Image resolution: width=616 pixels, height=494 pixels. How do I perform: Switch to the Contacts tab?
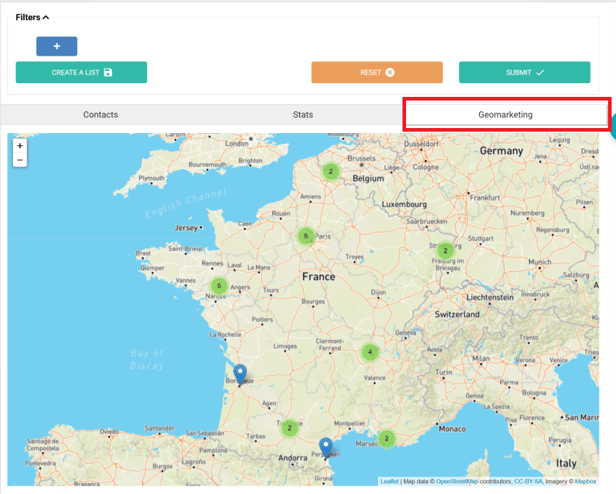[x=100, y=115]
